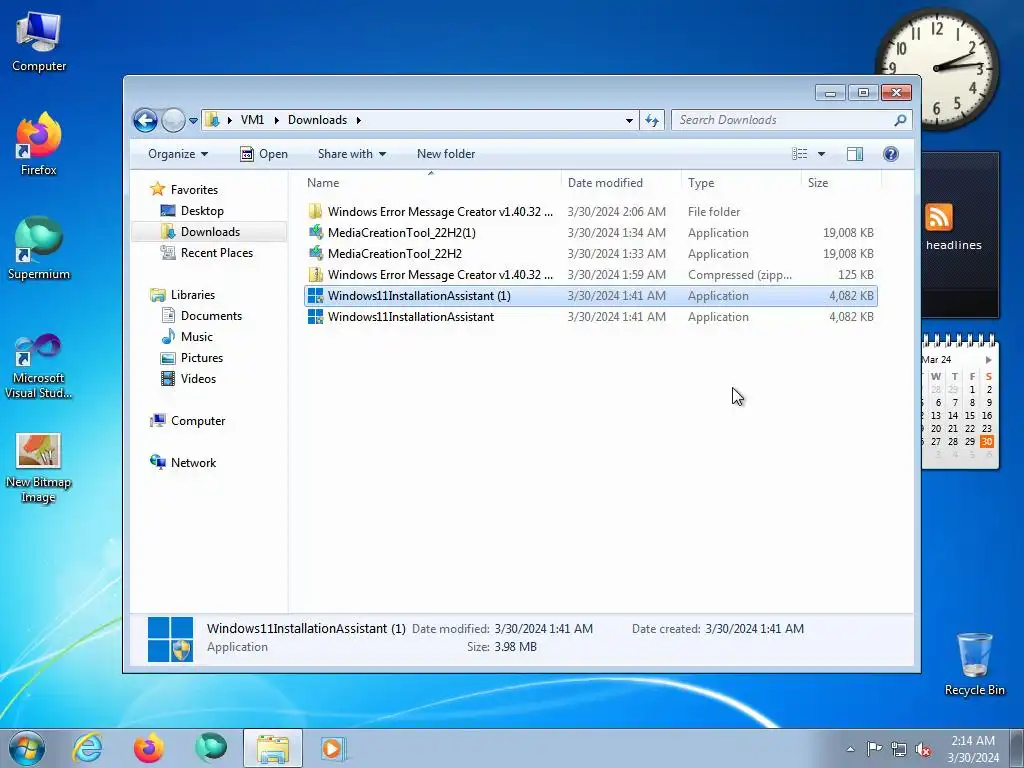Click the Action Center flag icon
1024x768 pixels.
874,749
